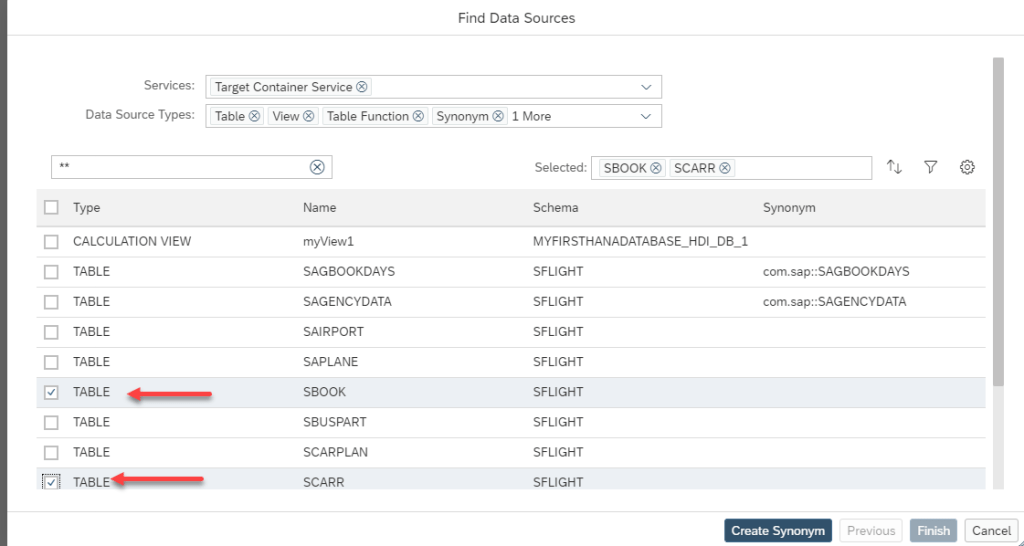
Task: Remove the Synonym type token
Action: coord(498,117)
